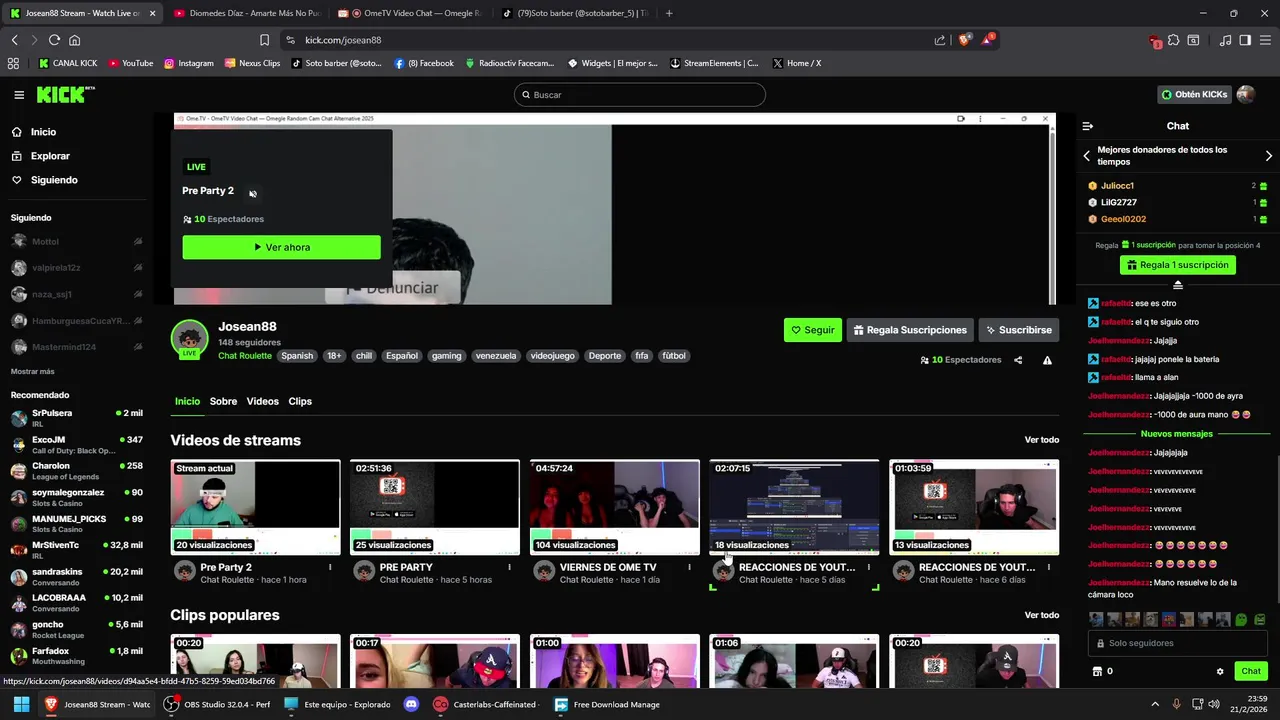Click the share page icon in address bar
The height and width of the screenshot is (720, 1280).
pos(940,40)
